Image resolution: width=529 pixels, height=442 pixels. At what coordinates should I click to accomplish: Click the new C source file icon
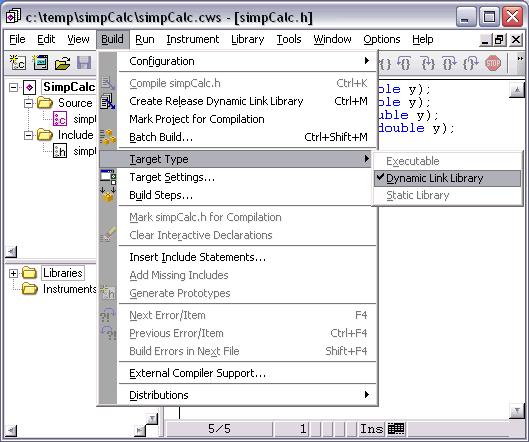pos(18,63)
